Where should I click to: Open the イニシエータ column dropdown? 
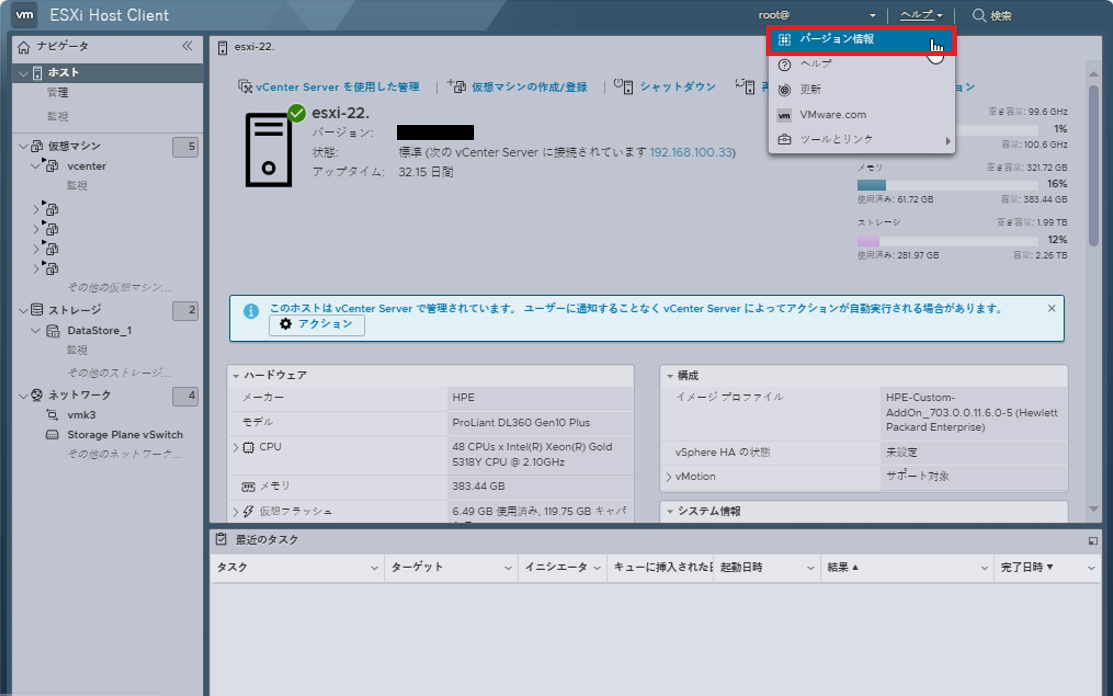tap(597, 568)
